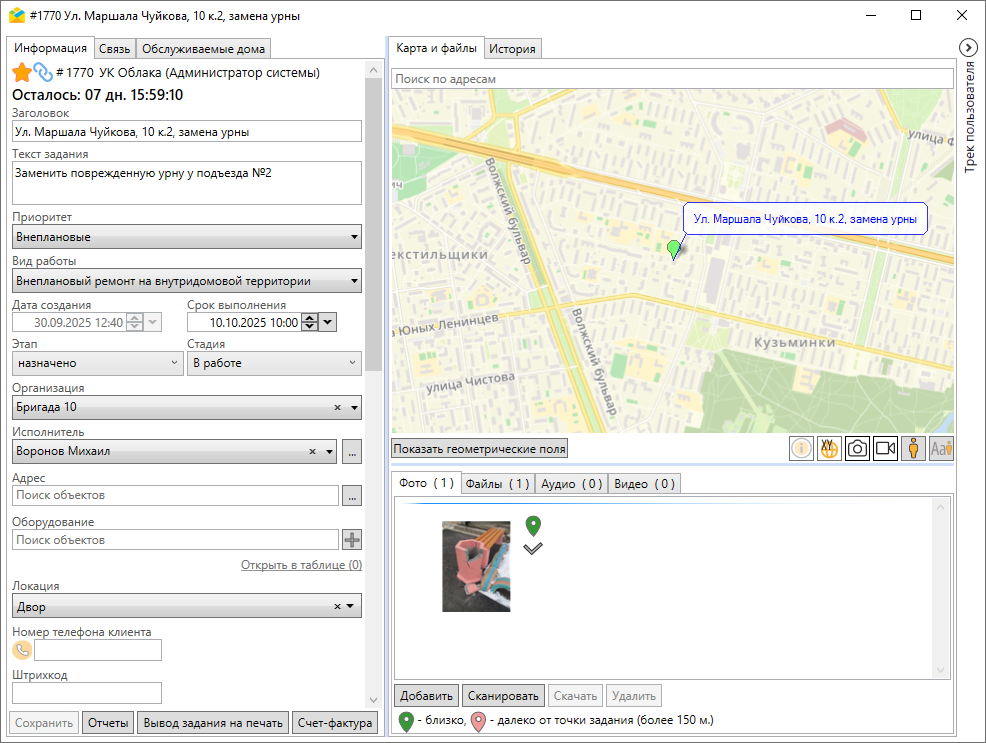Image resolution: width=986 pixels, height=743 pixels.
Task: Click the video camera icon
Action: [x=885, y=449]
